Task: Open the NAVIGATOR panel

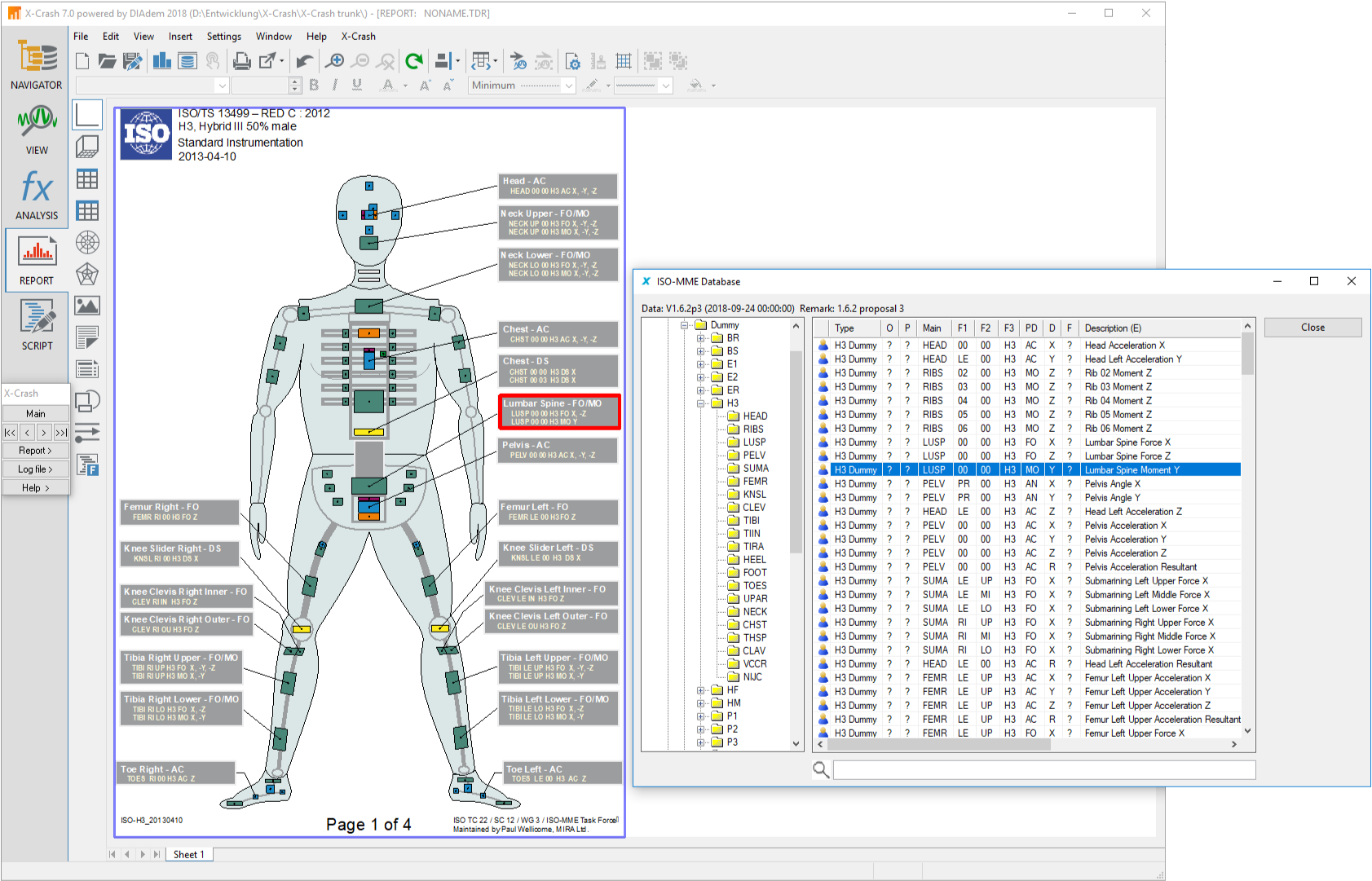Action: 36,65
